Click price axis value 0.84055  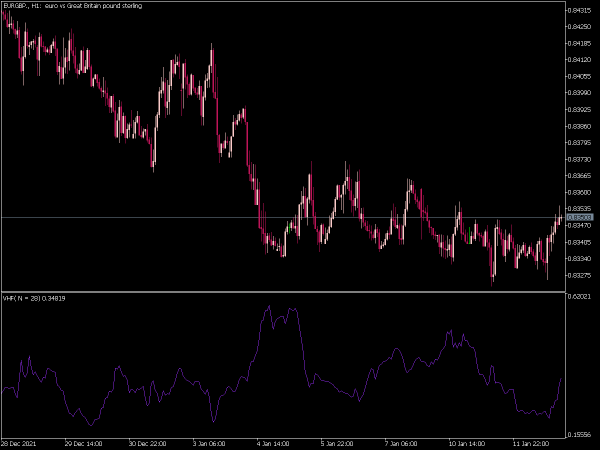579,77
